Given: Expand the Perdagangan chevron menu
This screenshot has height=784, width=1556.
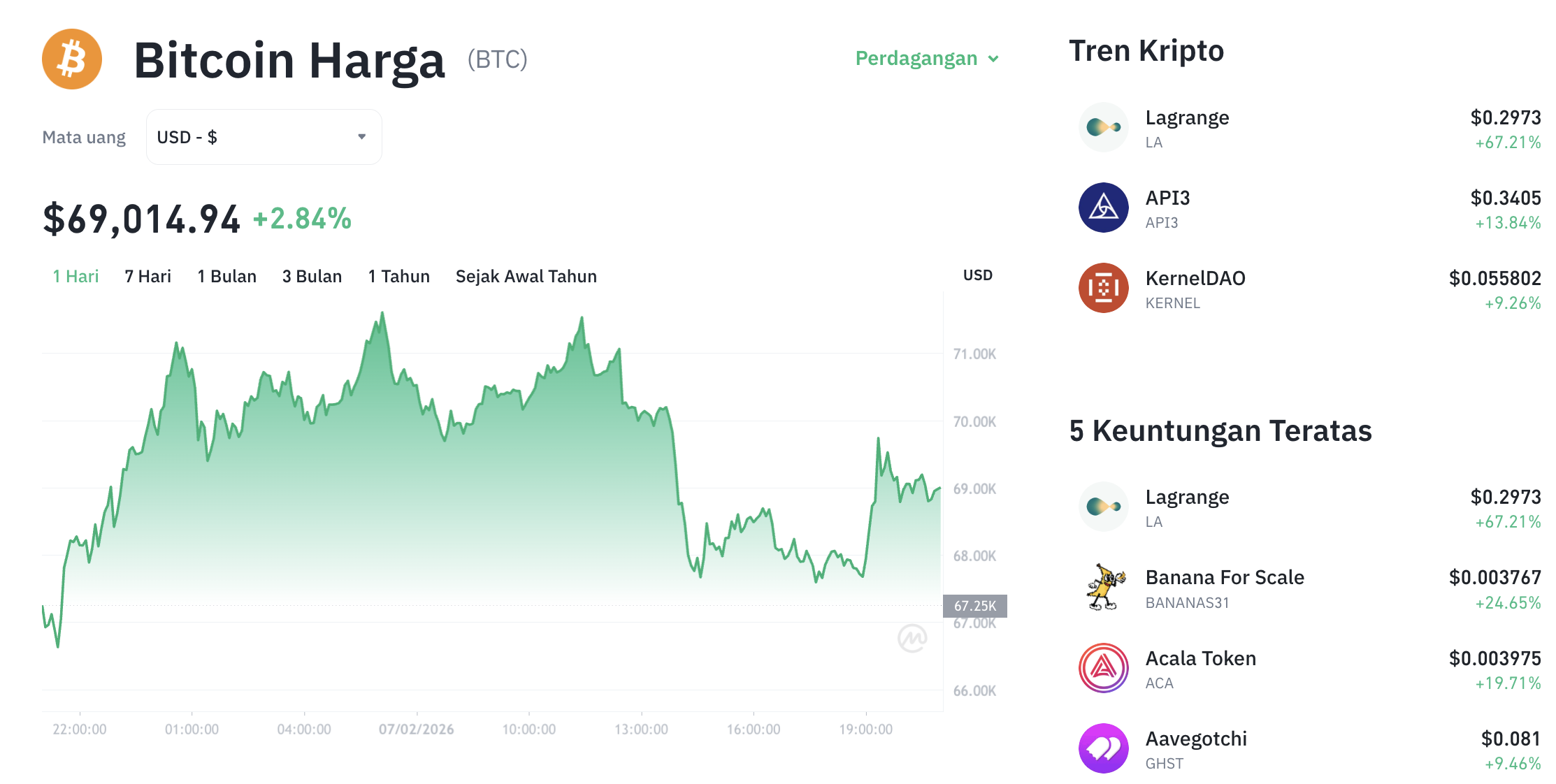Looking at the screenshot, I should pyautogui.click(x=994, y=59).
